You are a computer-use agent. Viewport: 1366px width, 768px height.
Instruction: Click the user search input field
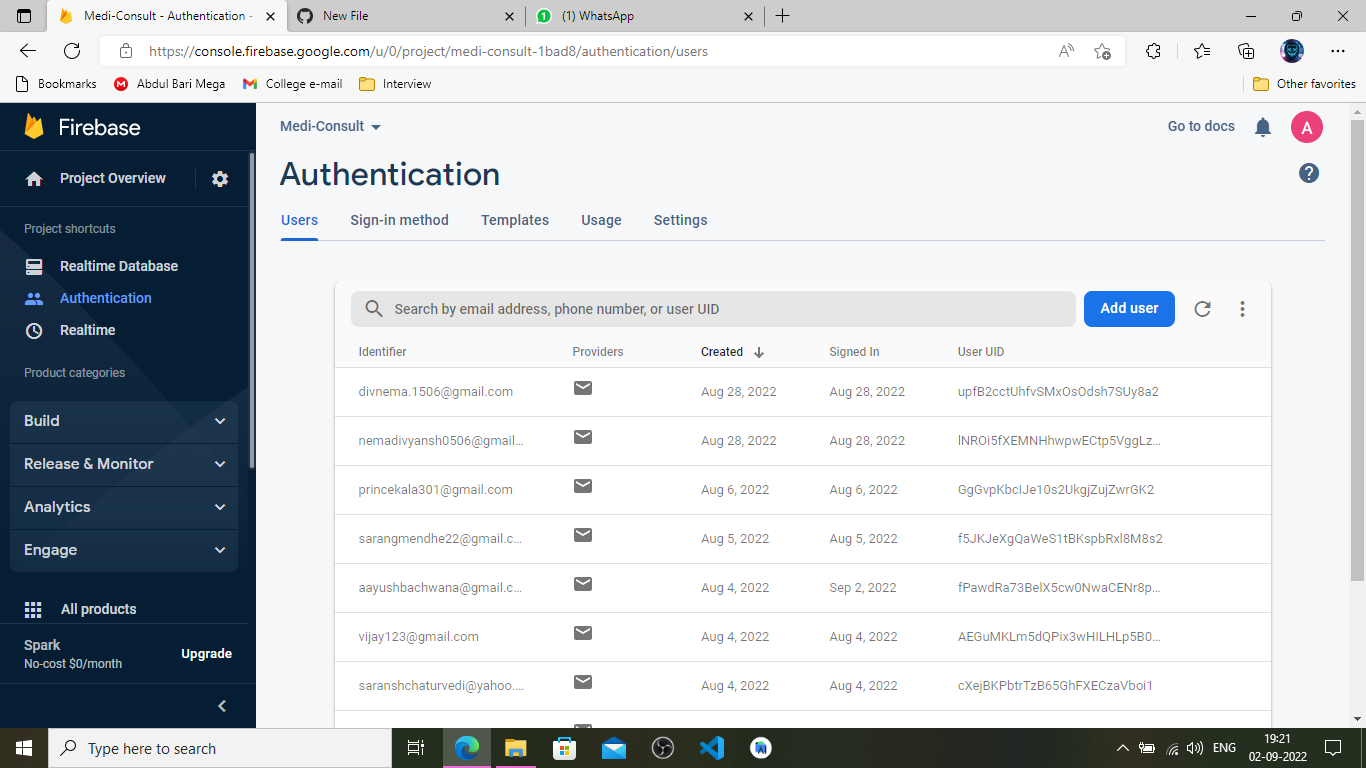pos(700,309)
